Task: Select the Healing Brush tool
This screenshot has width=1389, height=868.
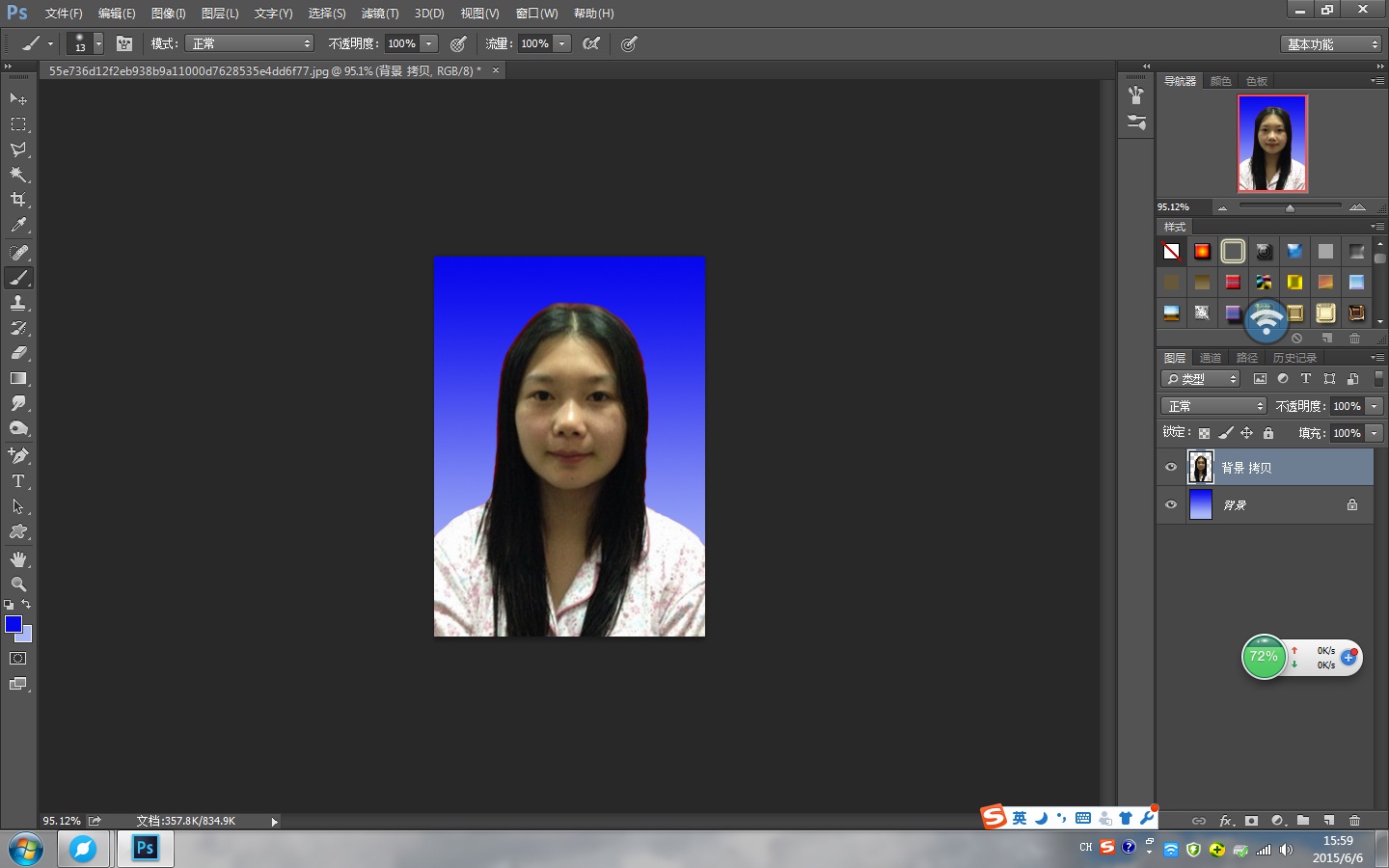Action: coord(18,253)
